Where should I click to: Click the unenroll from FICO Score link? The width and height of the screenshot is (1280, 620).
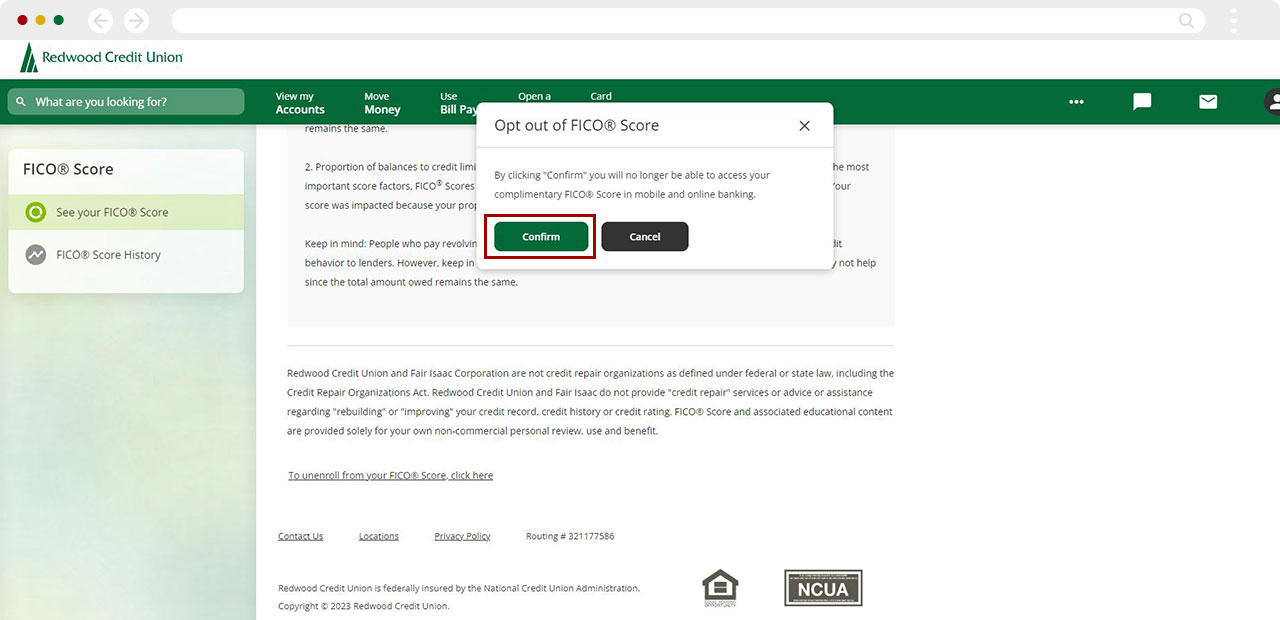coord(390,475)
